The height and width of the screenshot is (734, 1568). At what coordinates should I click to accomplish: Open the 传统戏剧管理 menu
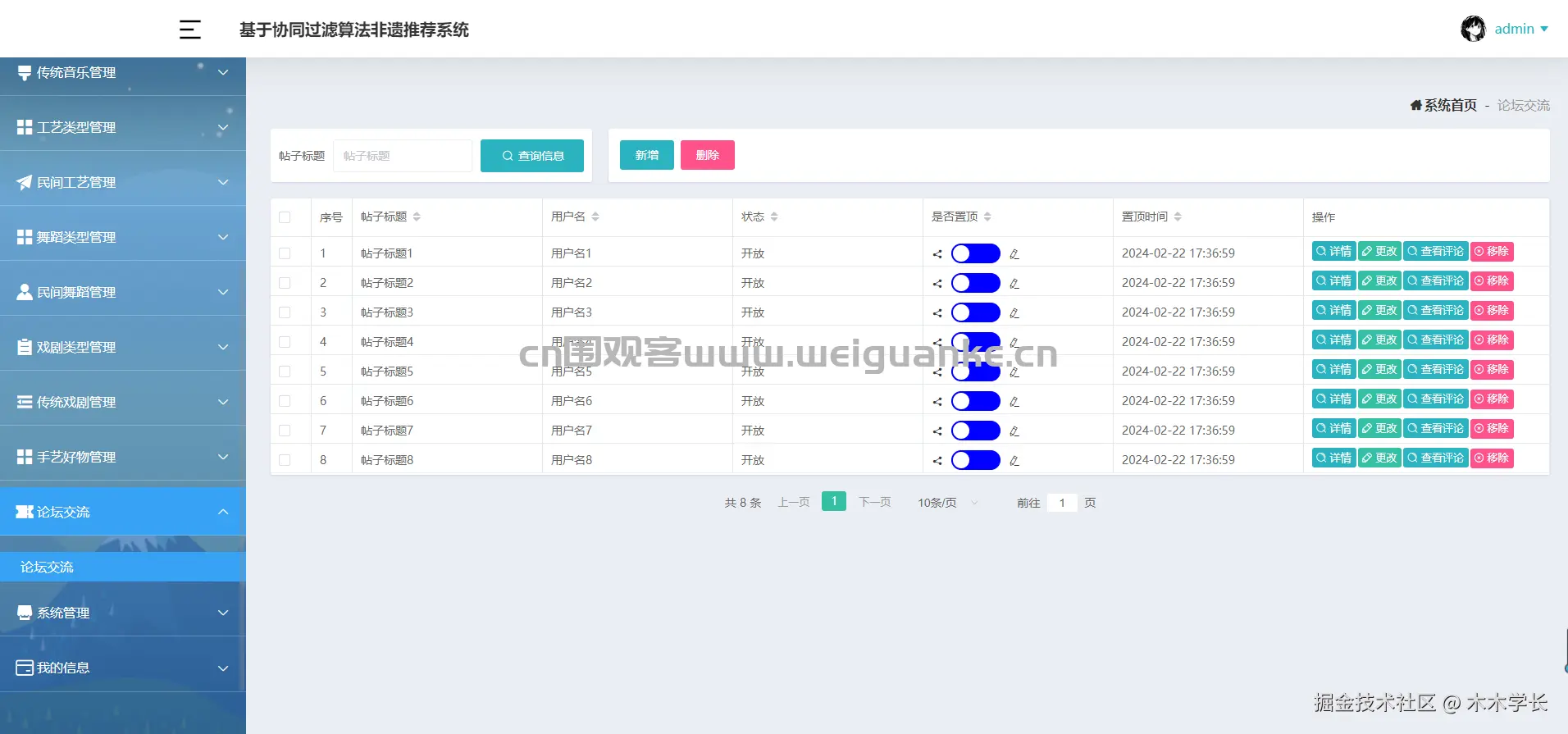coord(123,402)
